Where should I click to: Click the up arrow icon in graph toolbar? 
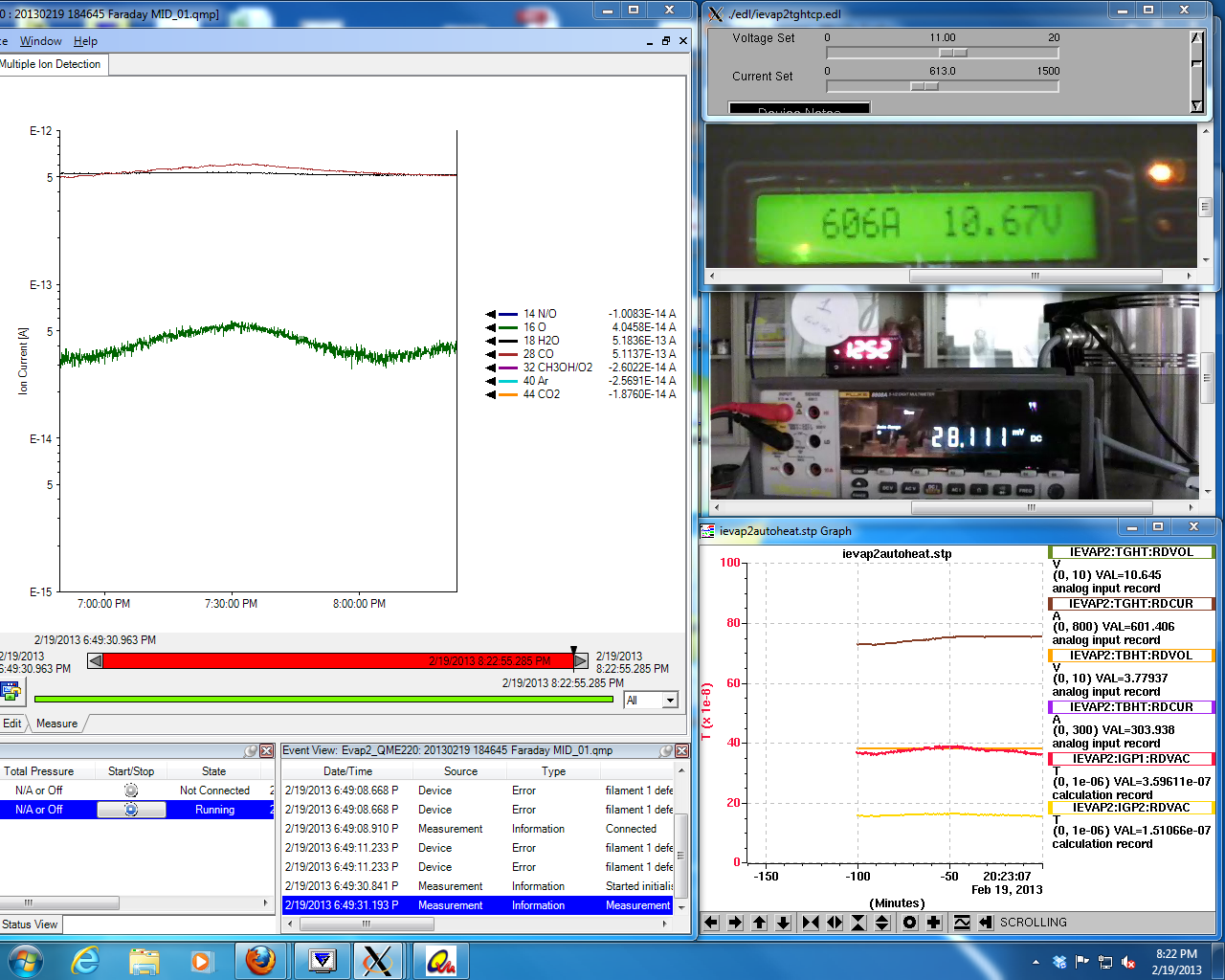[760, 923]
